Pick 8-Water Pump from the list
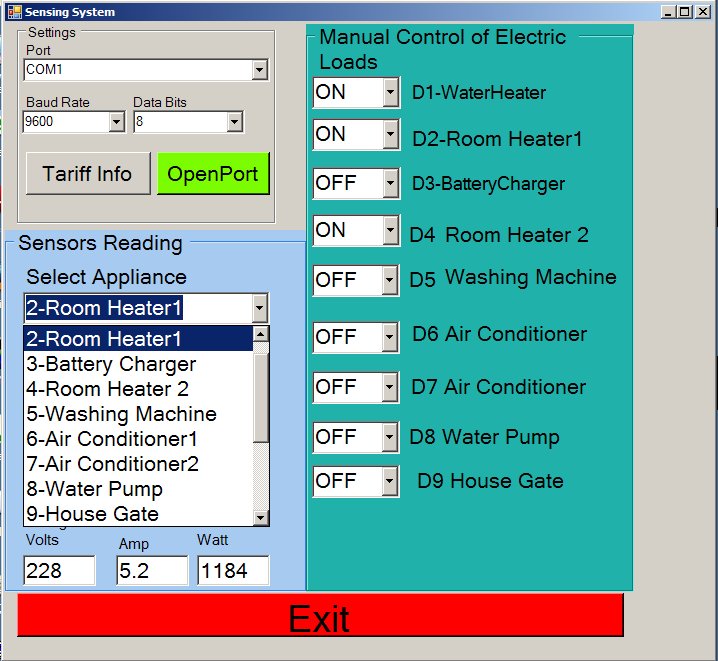The image size is (718, 661). point(94,489)
